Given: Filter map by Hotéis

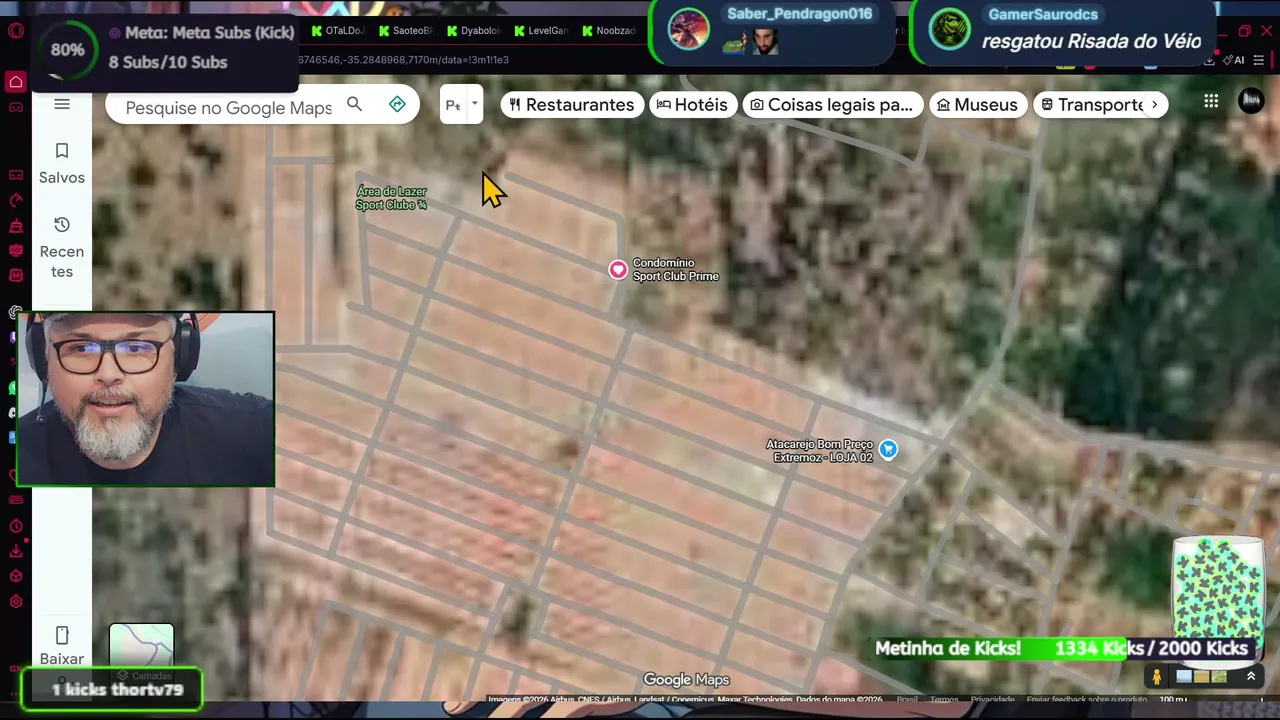Looking at the screenshot, I should tap(692, 105).
